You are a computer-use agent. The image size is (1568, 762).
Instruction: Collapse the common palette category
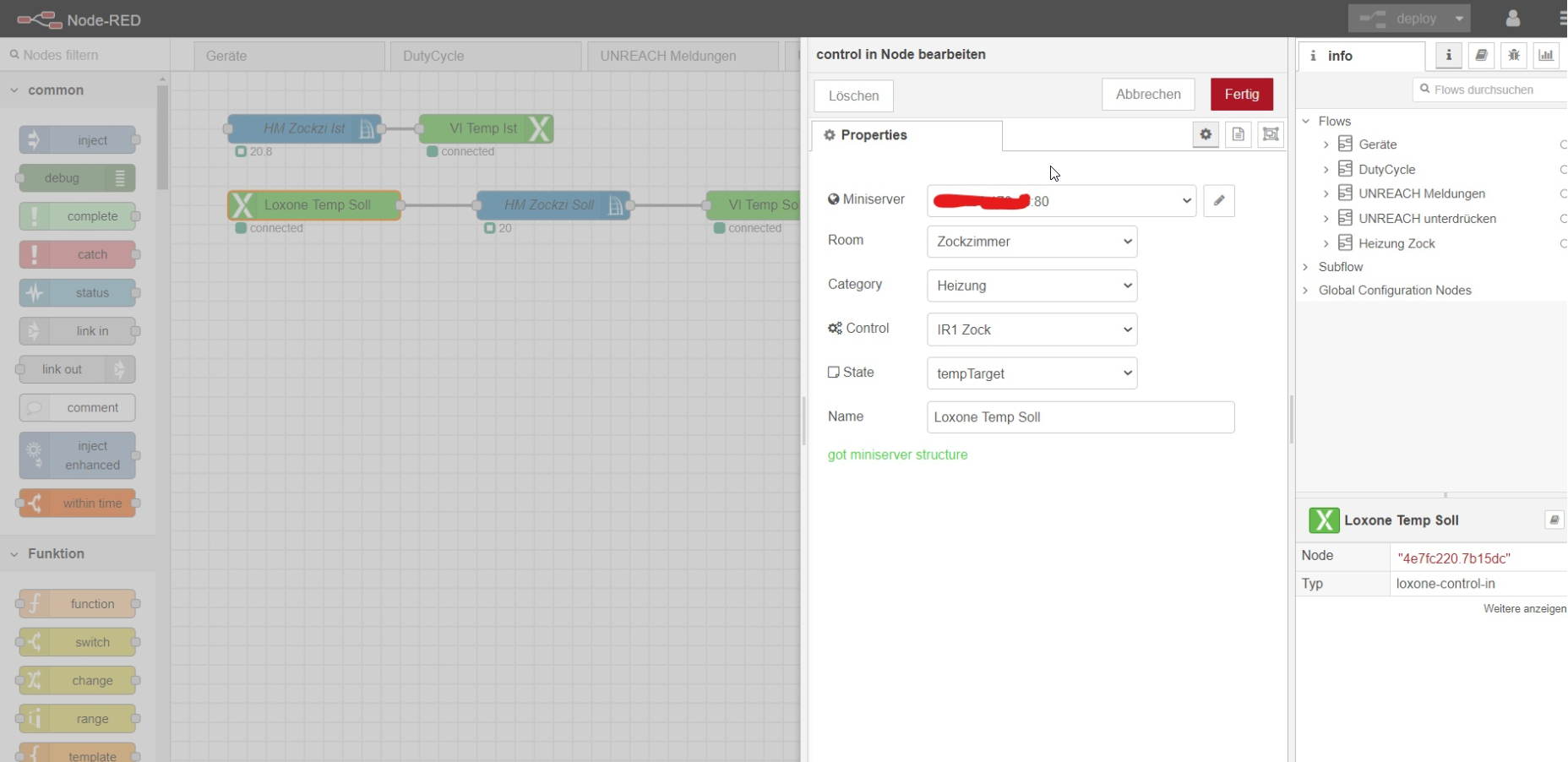[14, 90]
